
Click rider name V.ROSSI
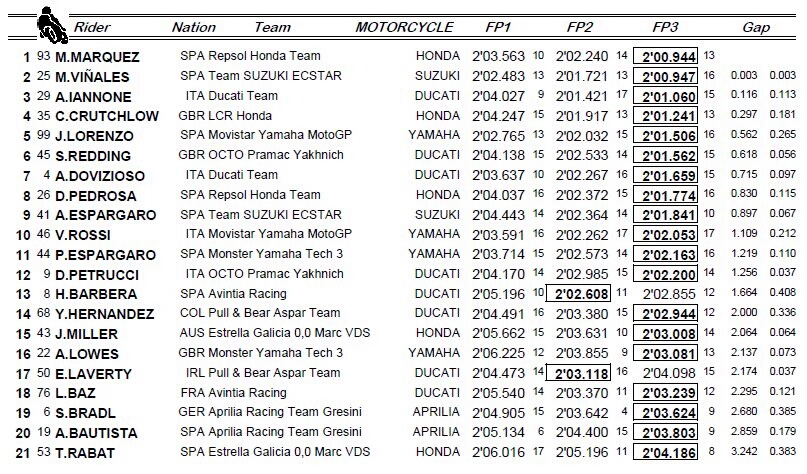pyautogui.click(x=89, y=233)
